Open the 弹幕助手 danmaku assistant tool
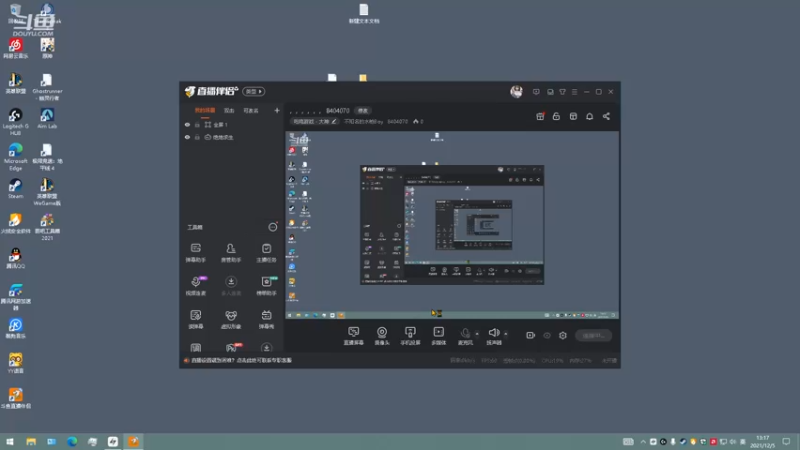800x450 pixels. pyautogui.click(x=195, y=252)
